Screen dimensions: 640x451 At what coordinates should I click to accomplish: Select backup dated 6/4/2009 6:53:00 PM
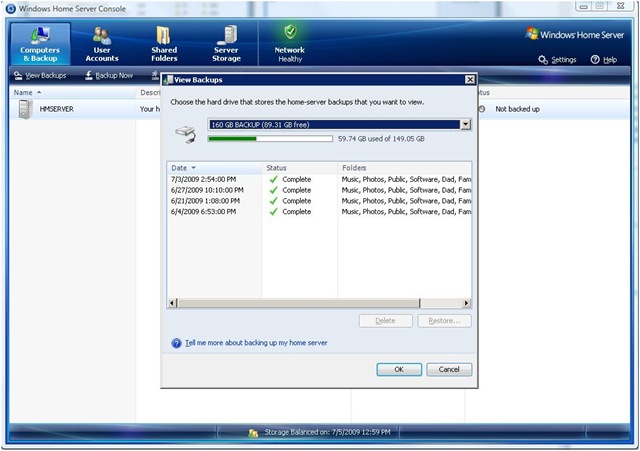coord(203,211)
